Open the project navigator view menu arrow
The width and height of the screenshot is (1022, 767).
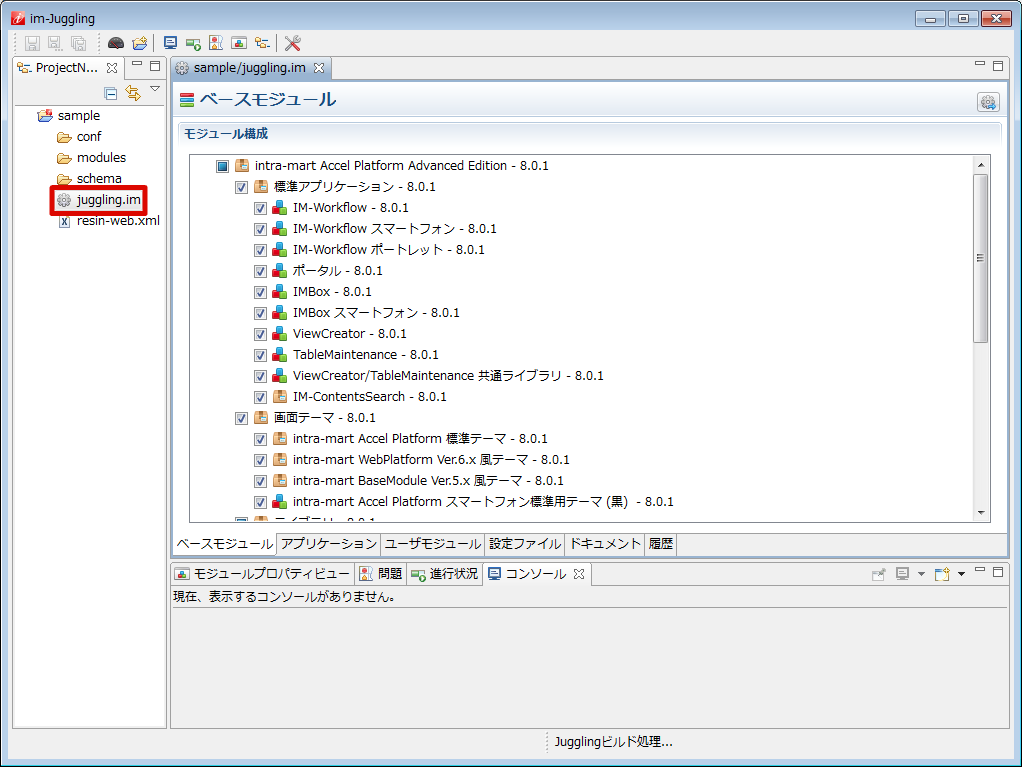[x=155, y=89]
